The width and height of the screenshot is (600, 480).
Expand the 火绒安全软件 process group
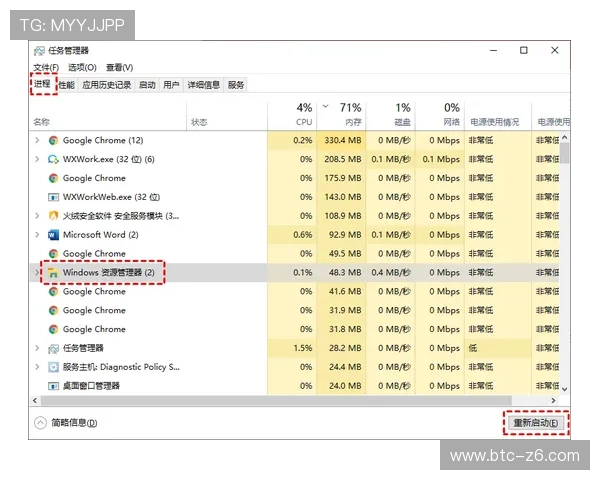[x=37, y=216]
